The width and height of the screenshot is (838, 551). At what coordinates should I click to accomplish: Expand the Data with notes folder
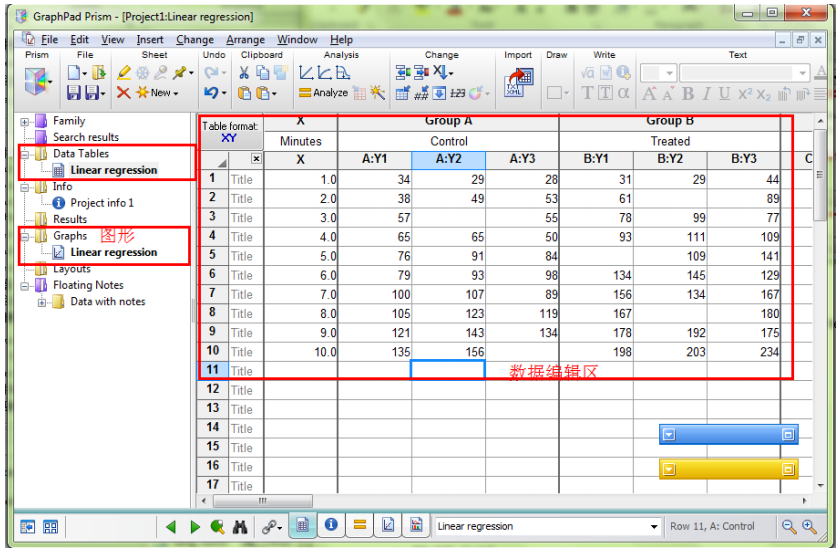click(42, 302)
